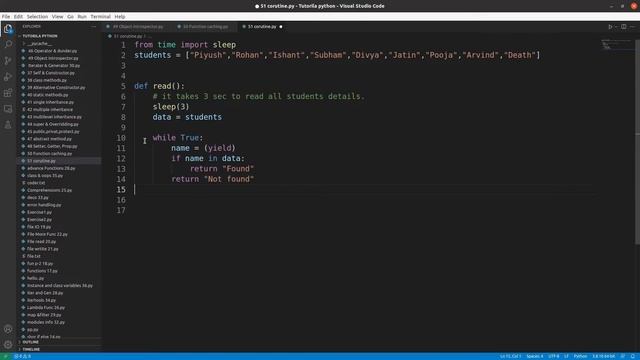Open 43 multilevel inheritance.py file
The width and height of the screenshot is (640, 360).
pyautogui.click(x=54, y=117)
